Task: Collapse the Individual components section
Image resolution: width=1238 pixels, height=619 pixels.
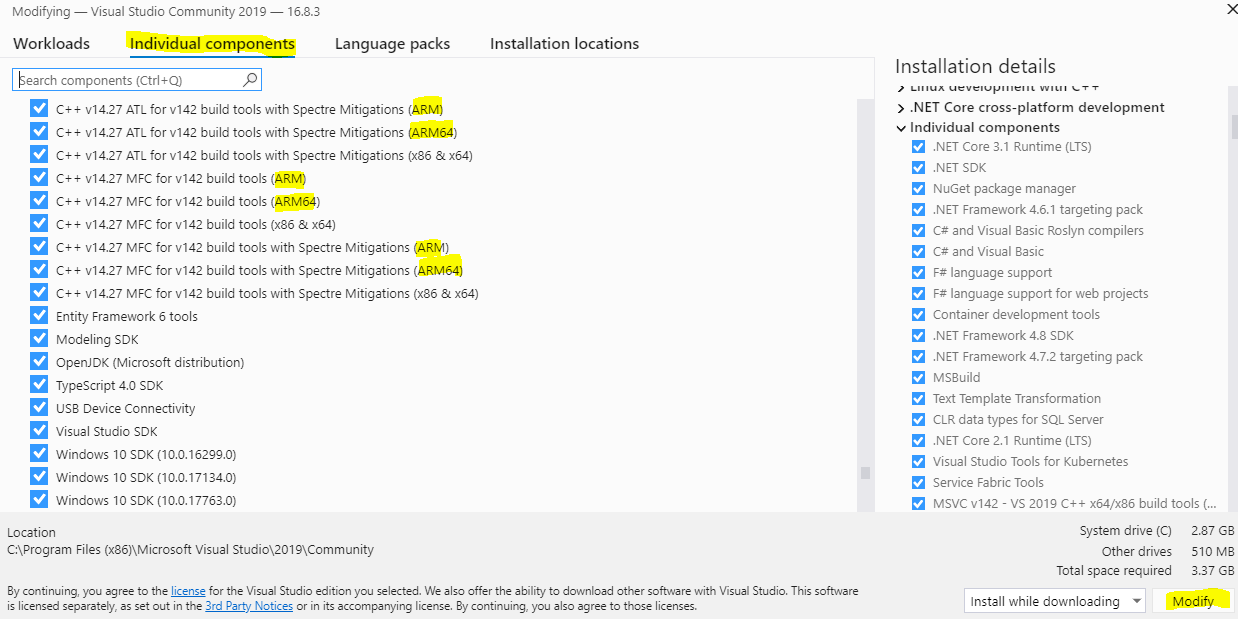Action: pos(903,127)
